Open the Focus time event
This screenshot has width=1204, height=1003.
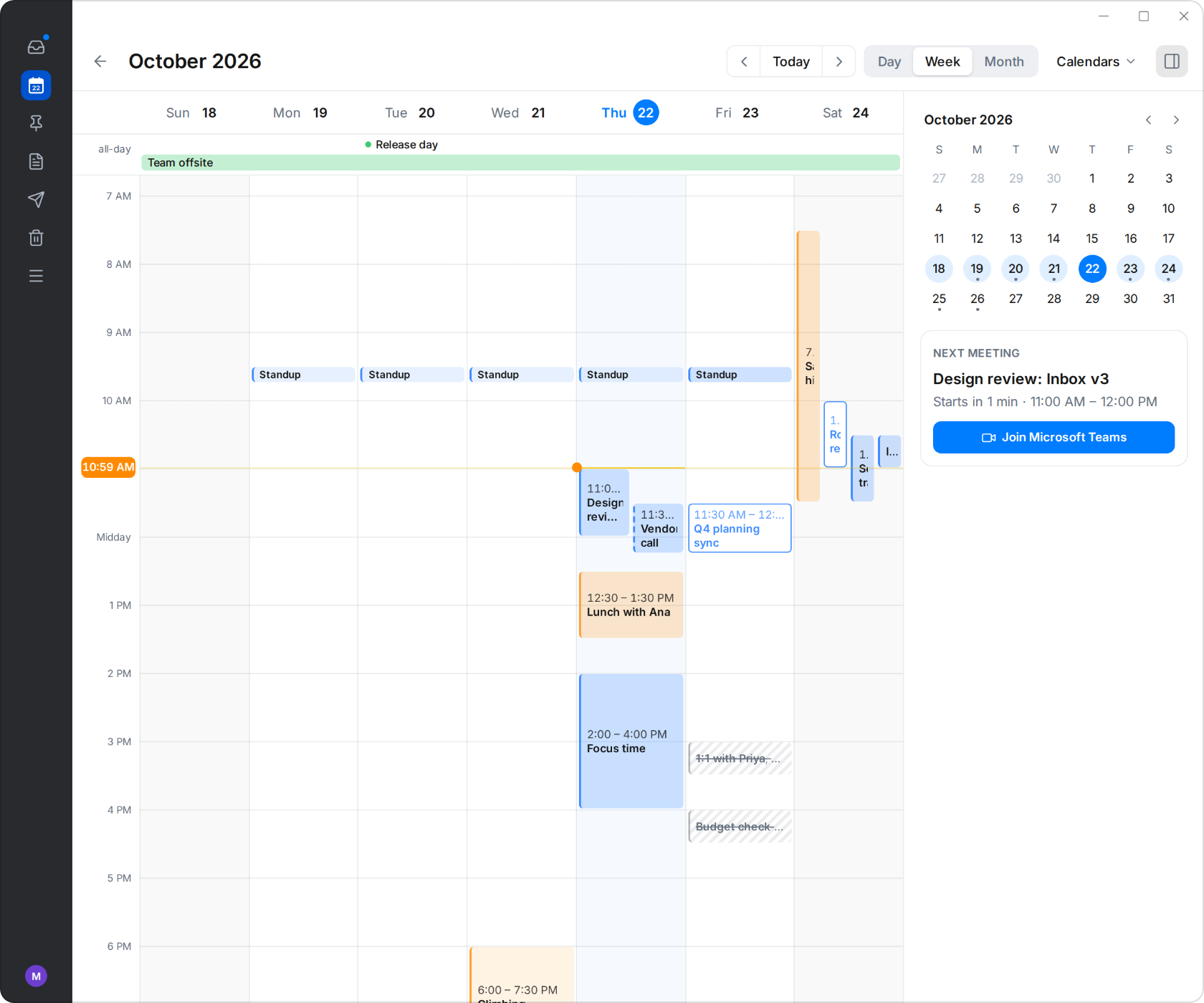pos(631,742)
